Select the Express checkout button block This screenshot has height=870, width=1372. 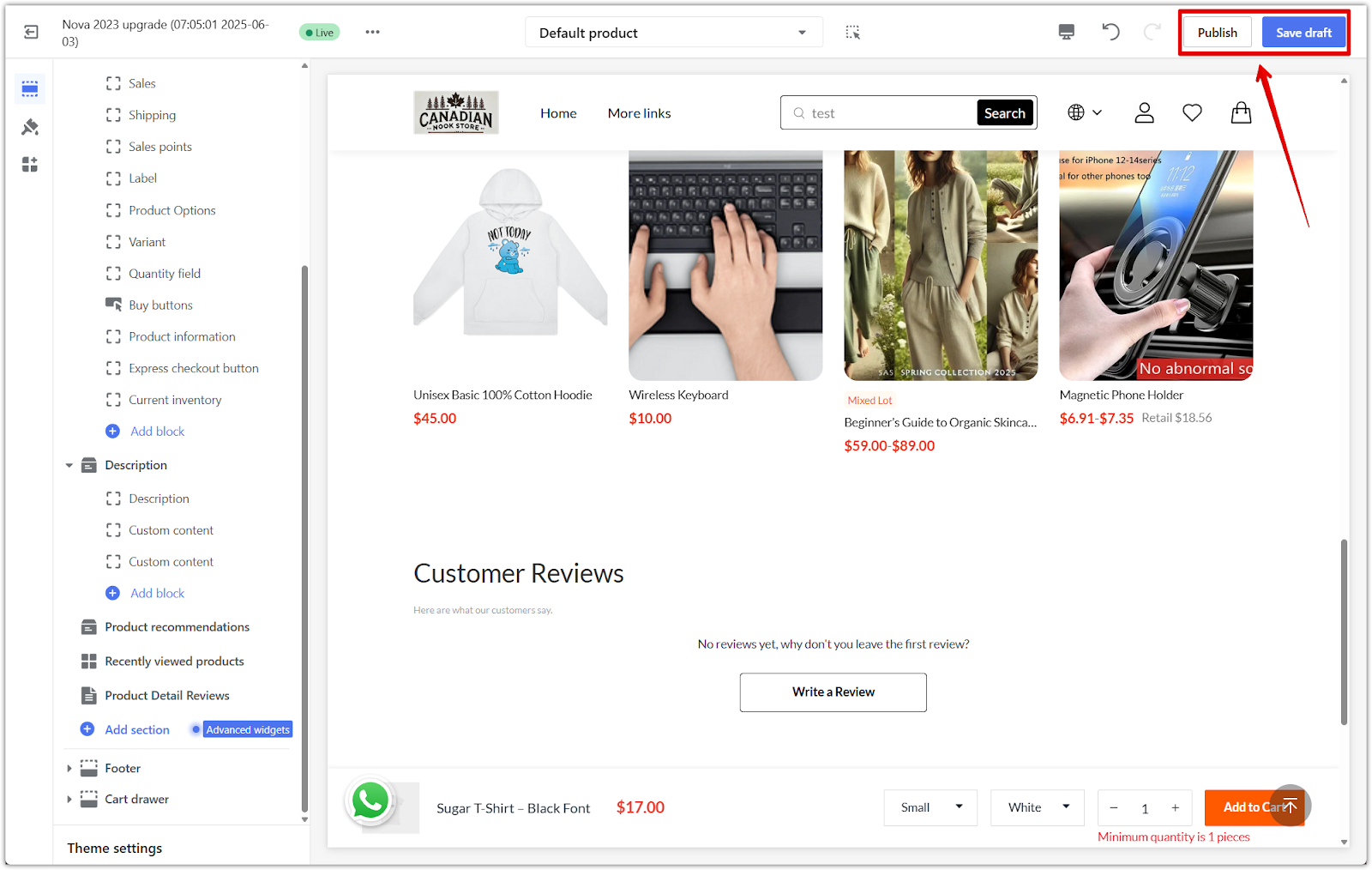coord(193,368)
